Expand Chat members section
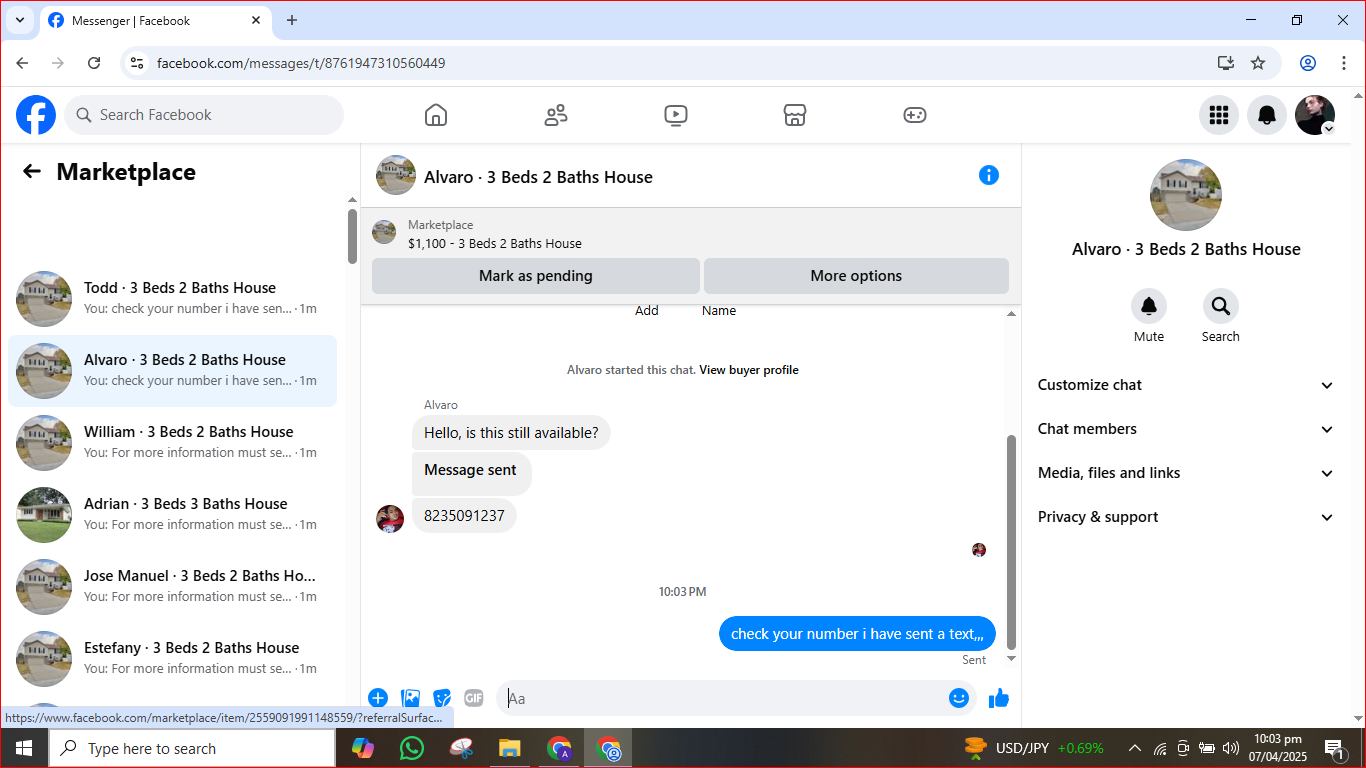1366x768 pixels. tap(1186, 429)
